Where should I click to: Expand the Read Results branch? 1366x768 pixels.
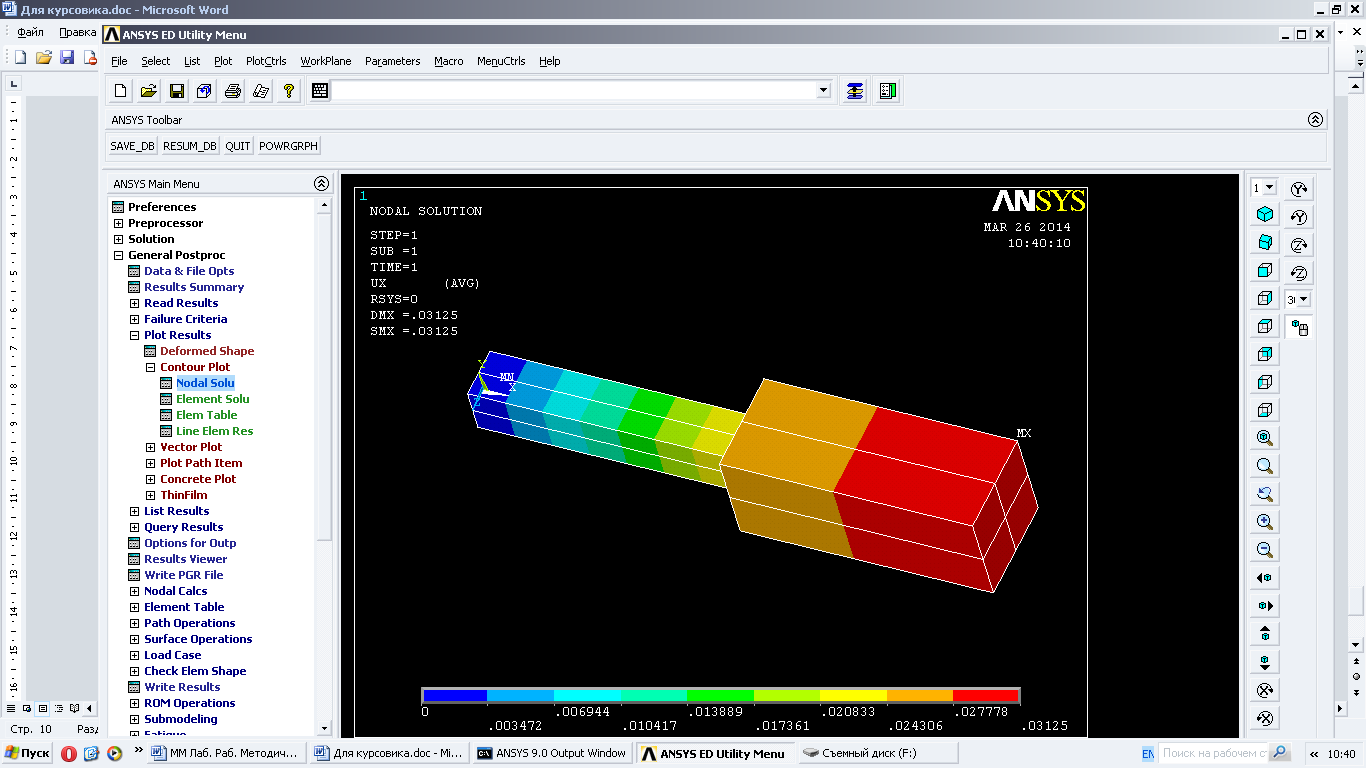point(134,303)
